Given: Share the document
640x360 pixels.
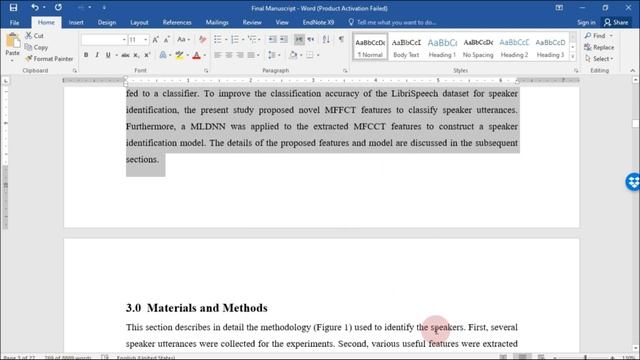Looking at the screenshot, I should coord(616,22).
